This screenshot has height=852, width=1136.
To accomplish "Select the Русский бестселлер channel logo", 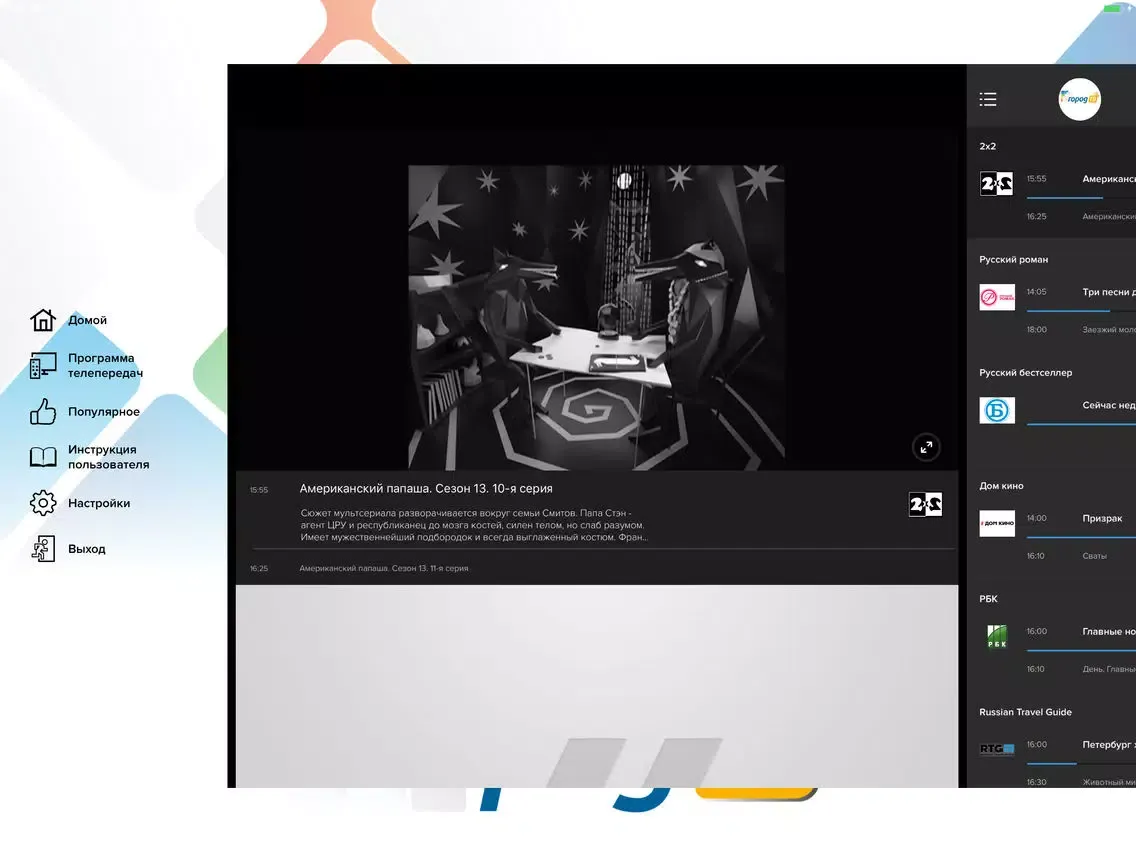I will 997,410.
